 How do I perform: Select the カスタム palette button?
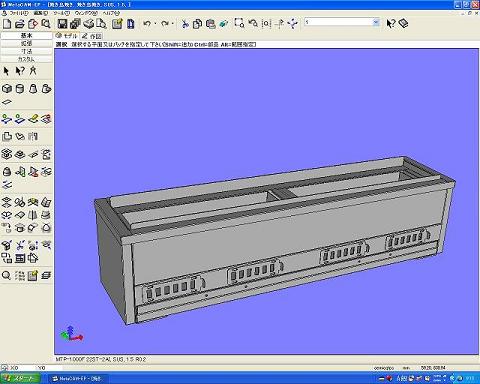26,59
